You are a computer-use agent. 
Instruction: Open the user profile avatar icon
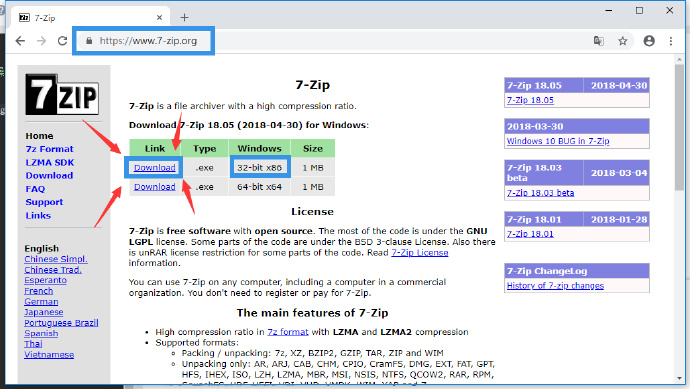click(x=649, y=41)
